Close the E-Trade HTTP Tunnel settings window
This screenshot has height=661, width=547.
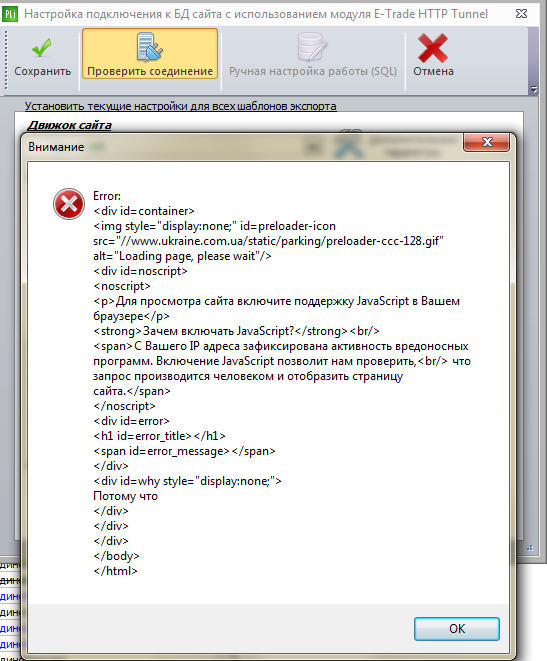521,14
